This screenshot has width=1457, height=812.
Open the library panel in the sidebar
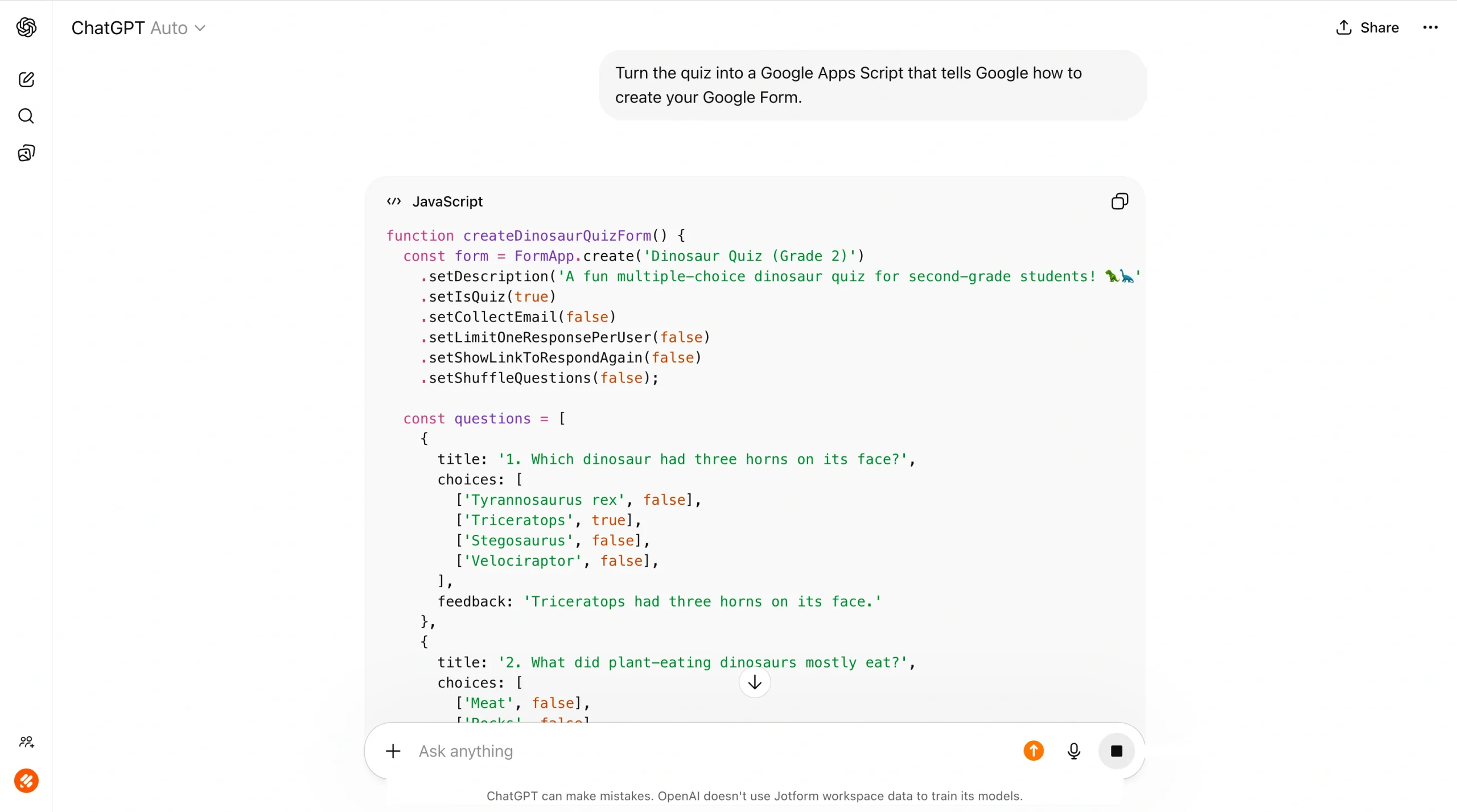(x=26, y=152)
